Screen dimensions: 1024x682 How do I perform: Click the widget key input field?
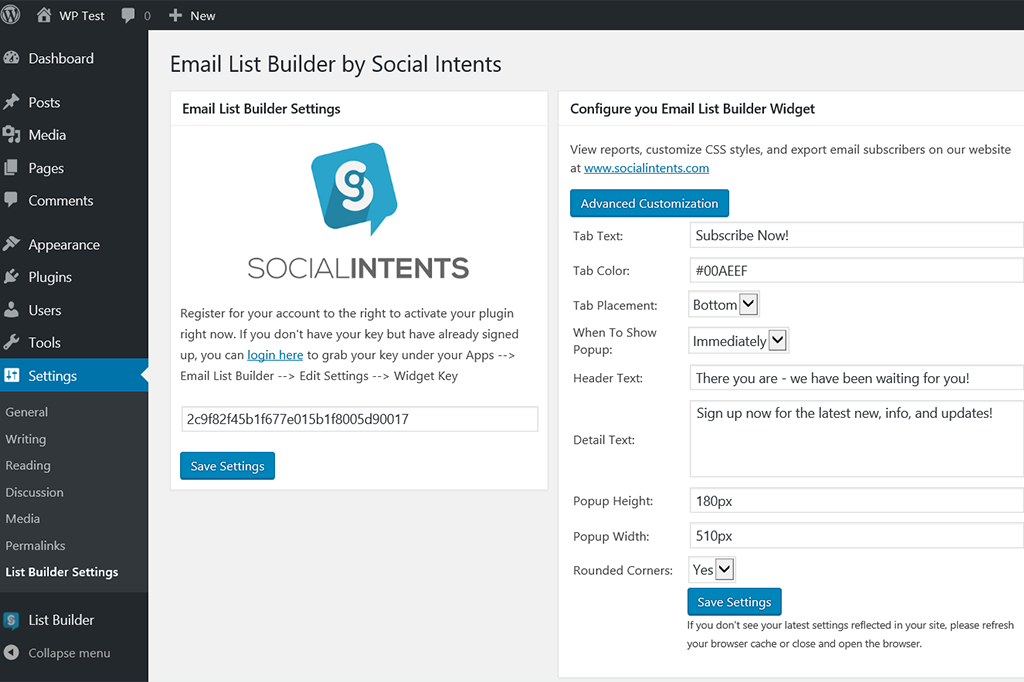(x=359, y=419)
